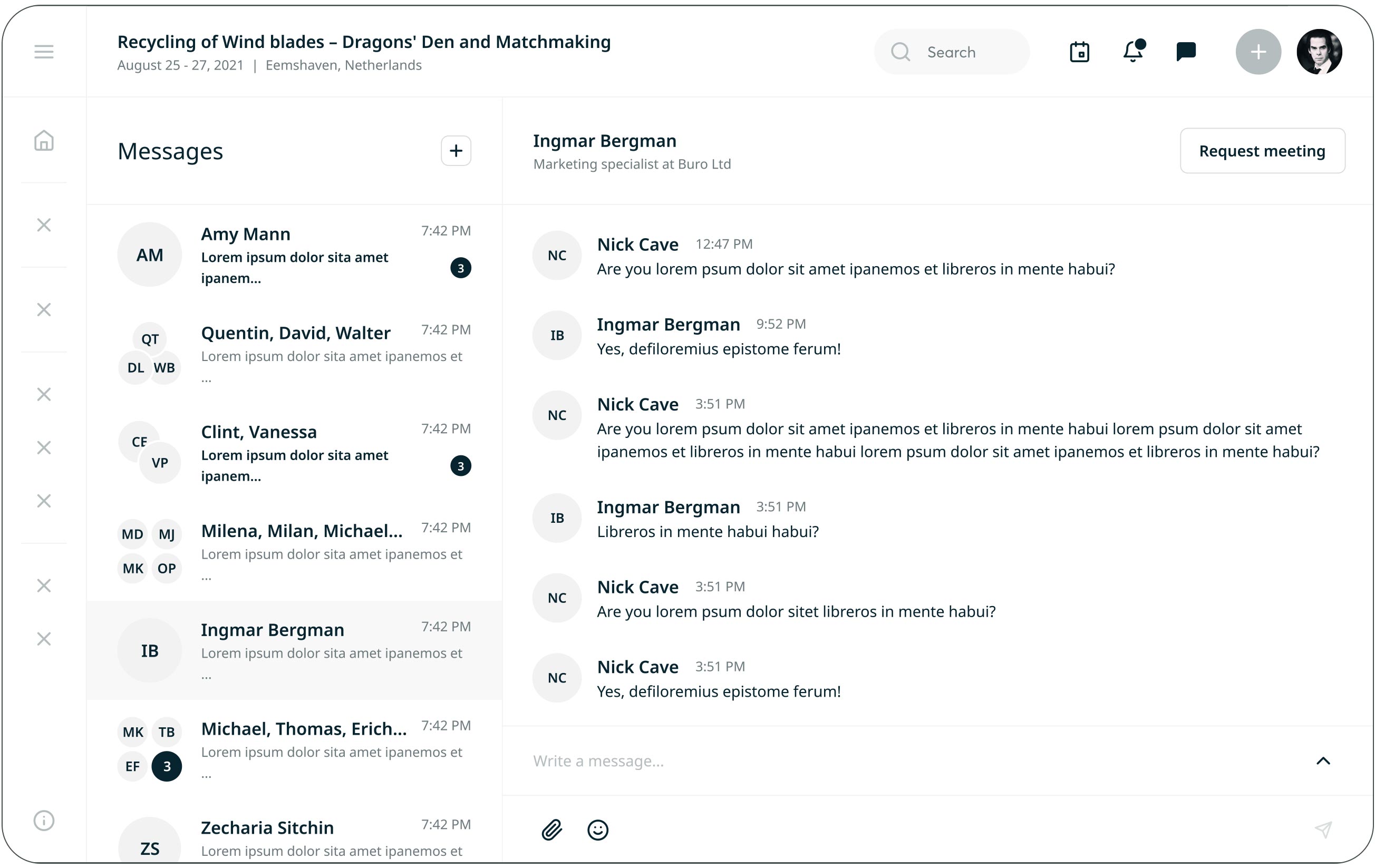
Task: Click the info icon at sidebar bottom
Action: point(43,820)
